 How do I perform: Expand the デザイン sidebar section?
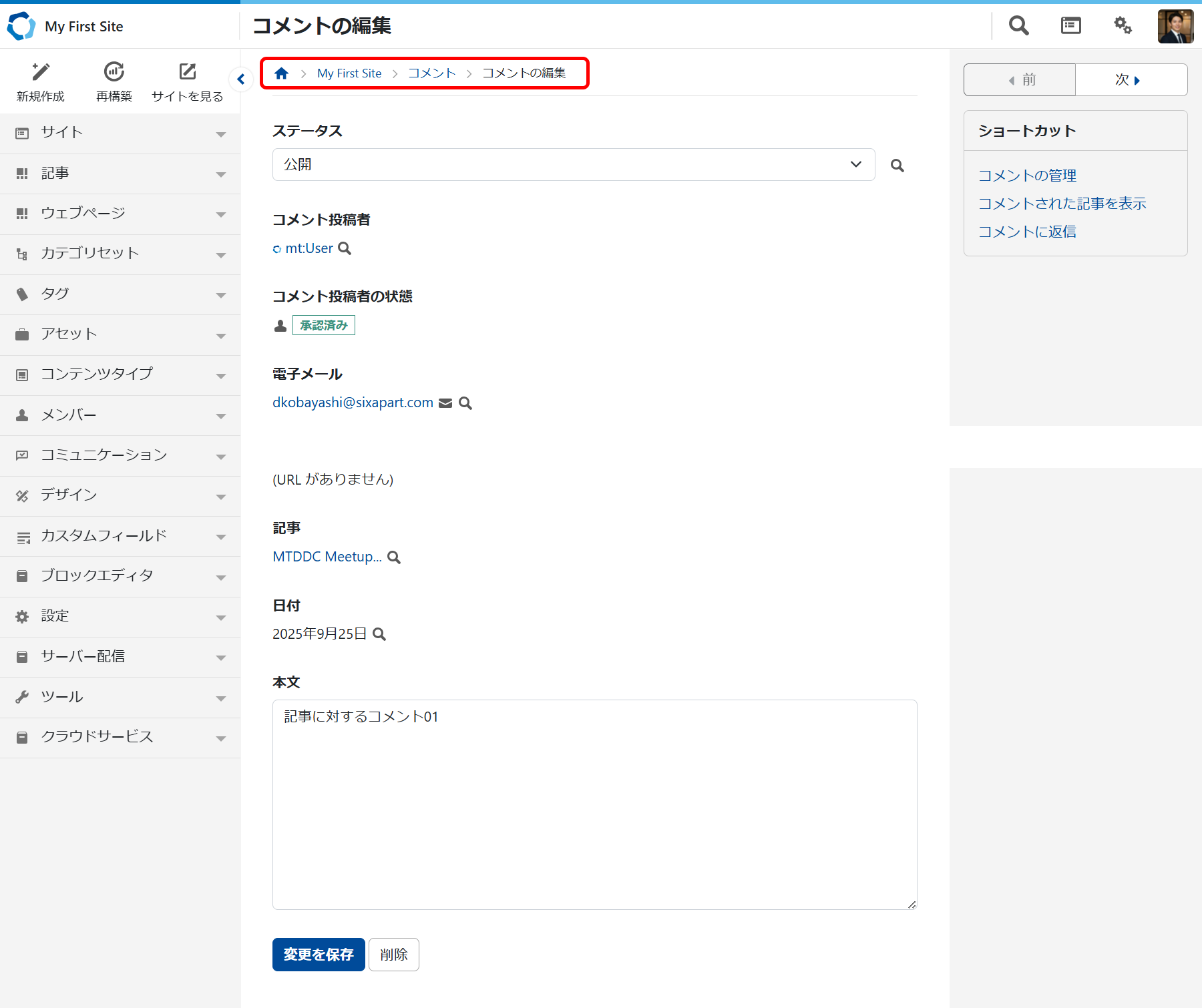pyautogui.click(x=120, y=495)
